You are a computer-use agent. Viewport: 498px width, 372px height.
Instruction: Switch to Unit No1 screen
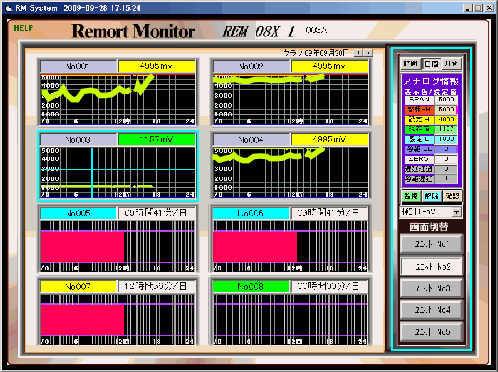click(432, 244)
